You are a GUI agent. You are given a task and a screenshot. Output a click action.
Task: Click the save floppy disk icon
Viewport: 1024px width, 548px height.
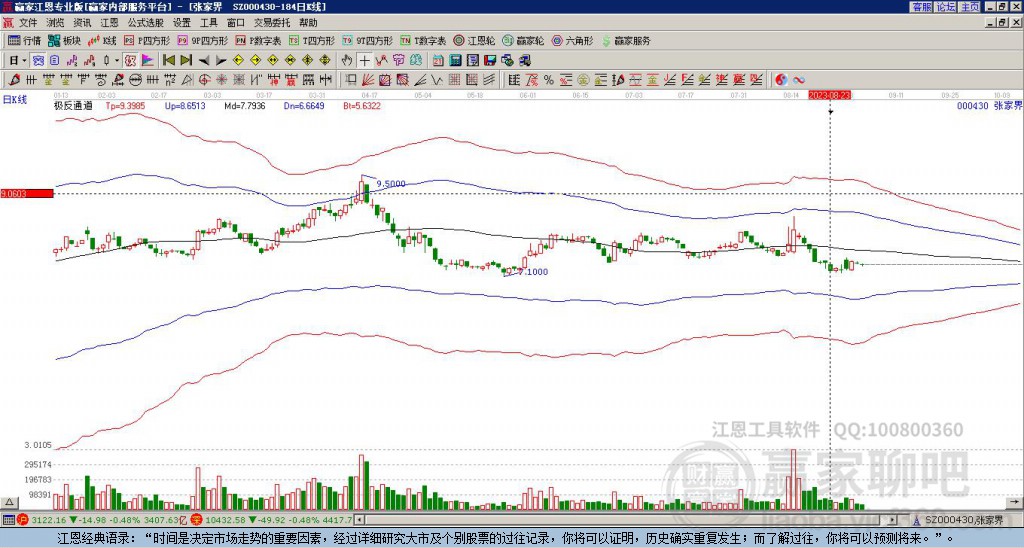click(490, 61)
